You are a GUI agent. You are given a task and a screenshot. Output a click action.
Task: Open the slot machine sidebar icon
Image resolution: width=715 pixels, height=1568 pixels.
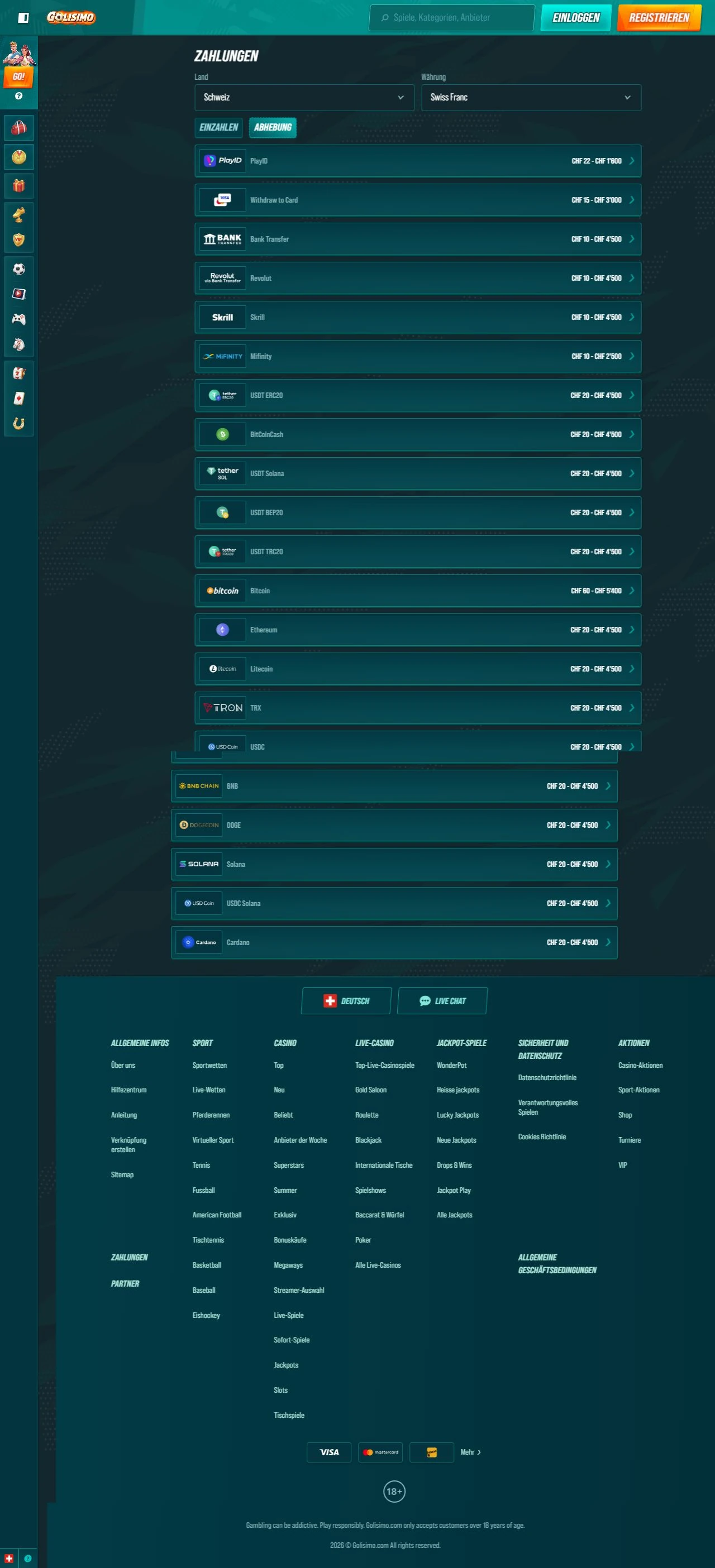coord(19,373)
